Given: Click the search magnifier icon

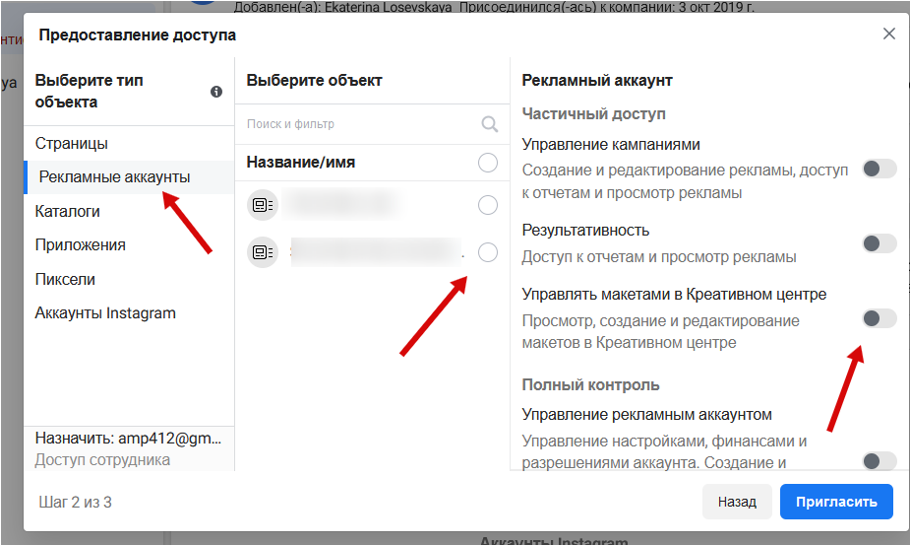Looking at the screenshot, I should [489, 124].
